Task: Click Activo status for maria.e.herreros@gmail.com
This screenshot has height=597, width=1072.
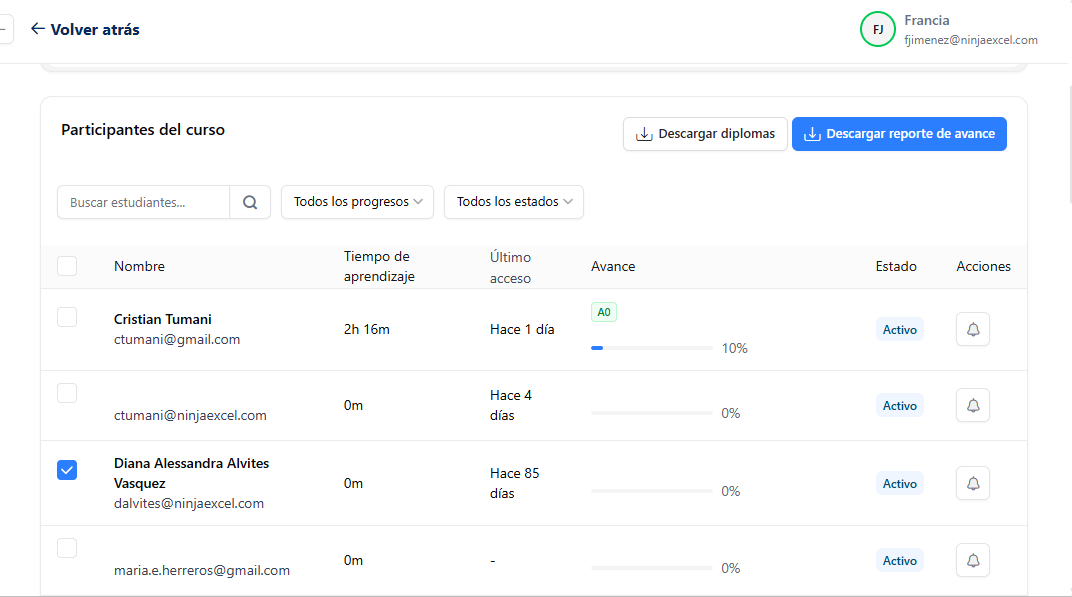Action: click(x=899, y=561)
